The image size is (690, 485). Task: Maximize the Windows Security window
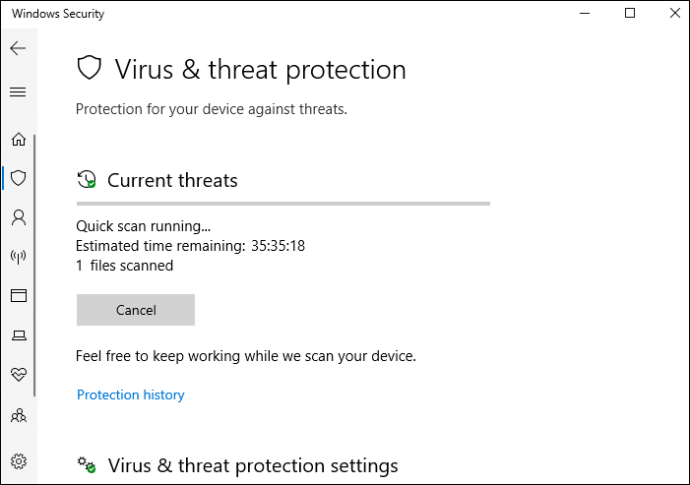pos(630,13)
